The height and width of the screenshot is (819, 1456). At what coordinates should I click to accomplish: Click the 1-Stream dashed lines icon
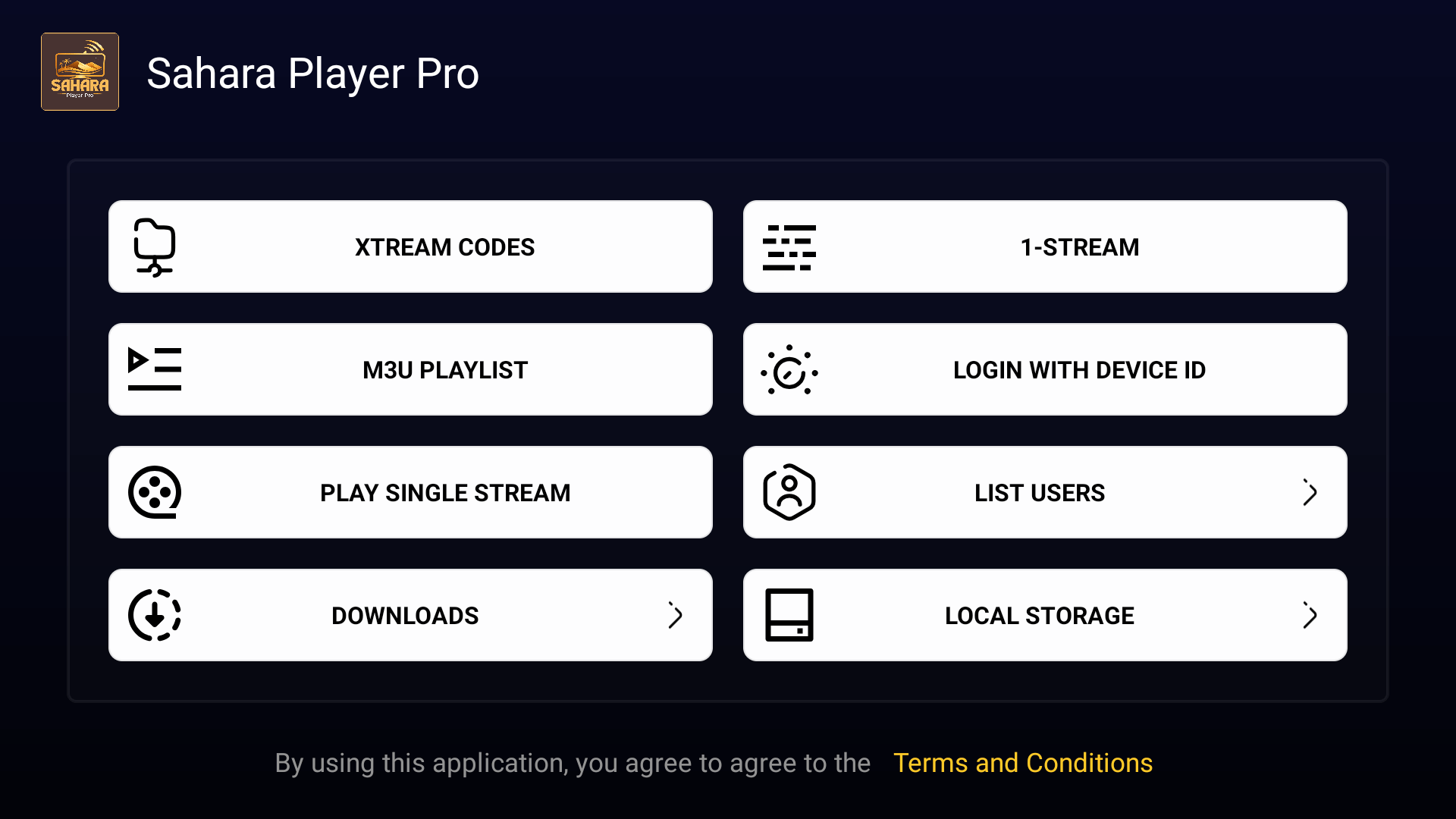click(x=789, y=247)
